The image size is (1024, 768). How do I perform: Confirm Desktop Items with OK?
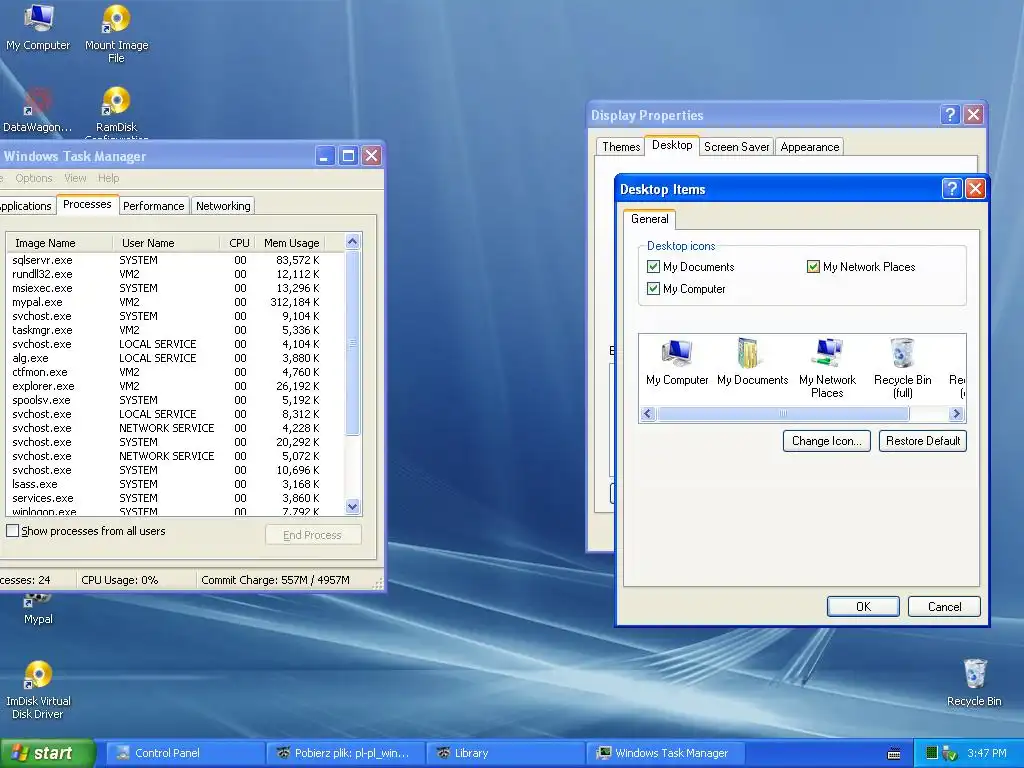click(x=863, y=607)
